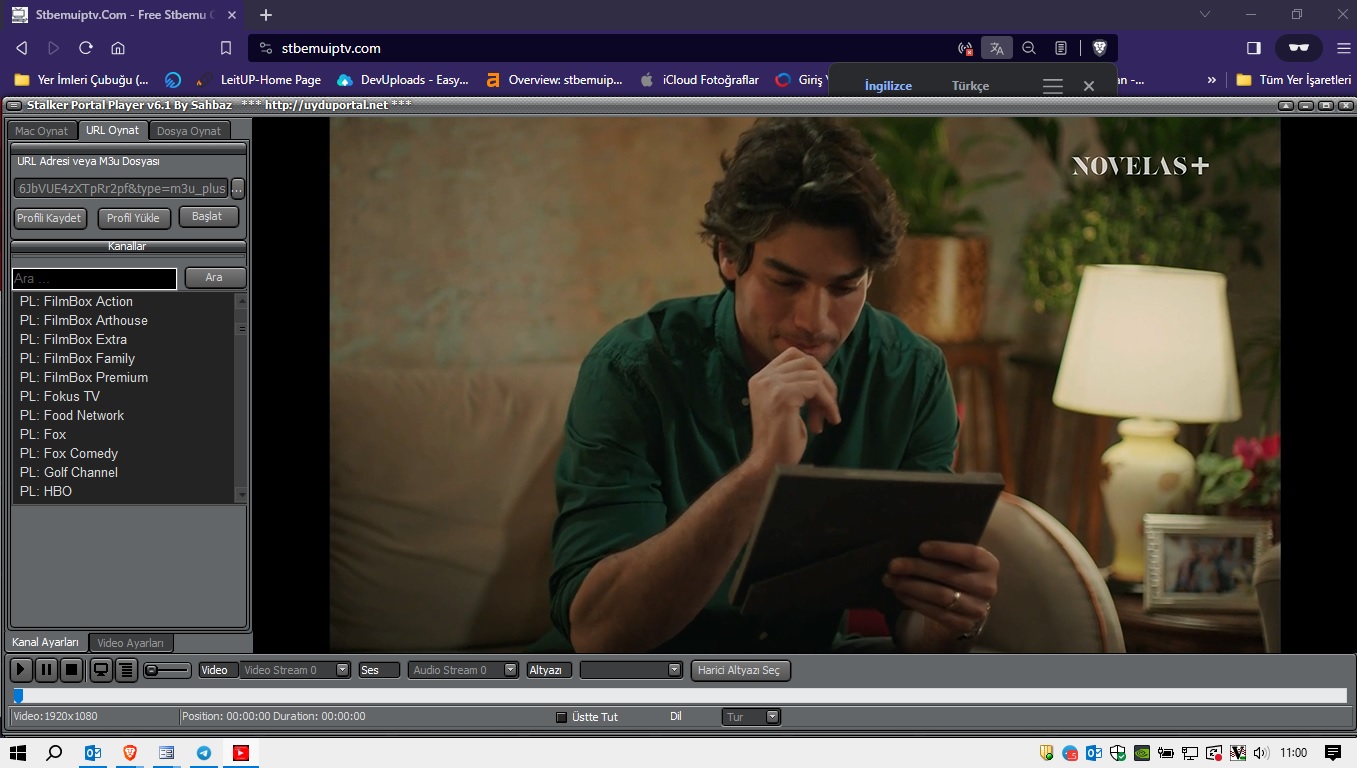
Task: Select the PL: FilmBox Extra channel
Action: (124, 339)
